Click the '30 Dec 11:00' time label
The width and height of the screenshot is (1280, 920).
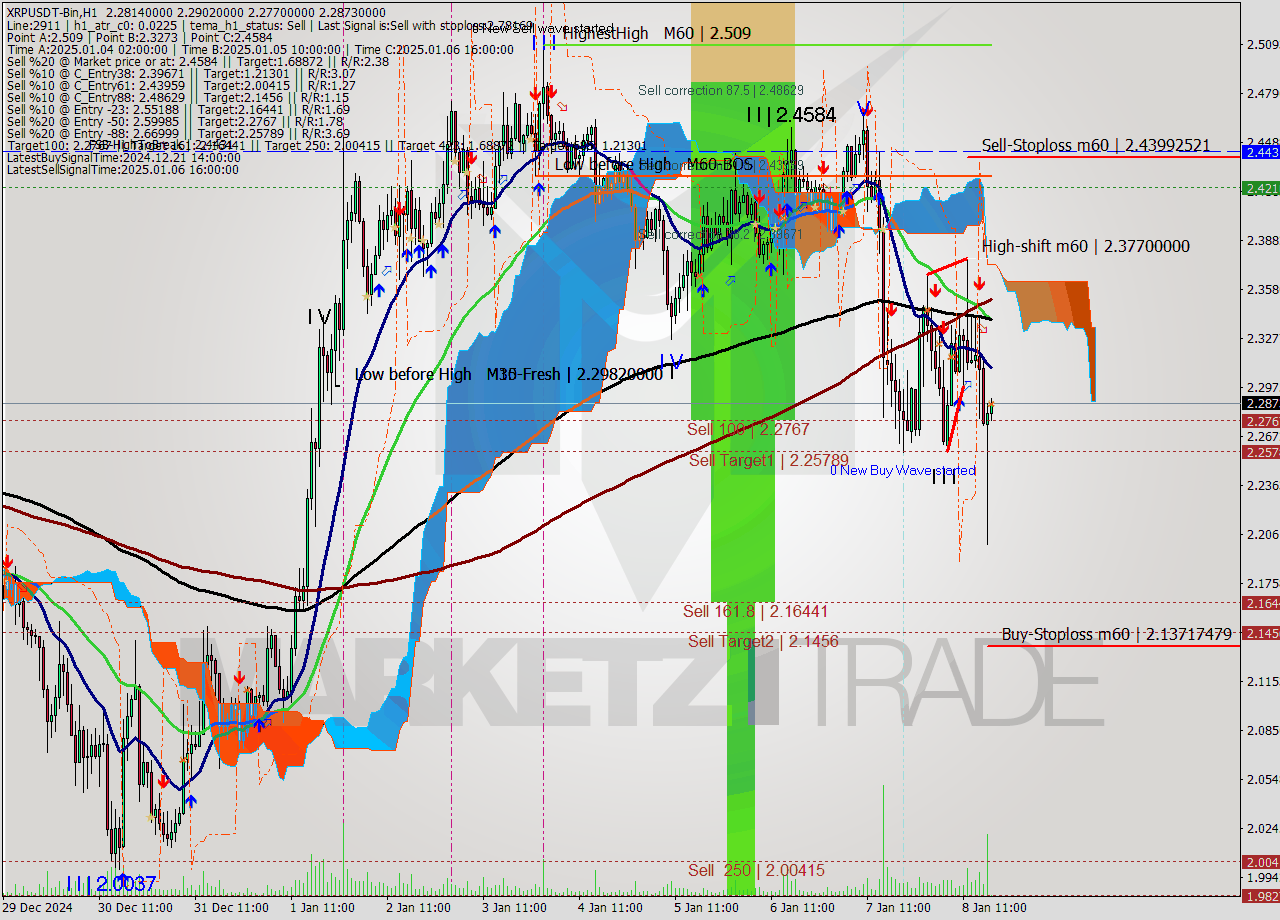136,908
